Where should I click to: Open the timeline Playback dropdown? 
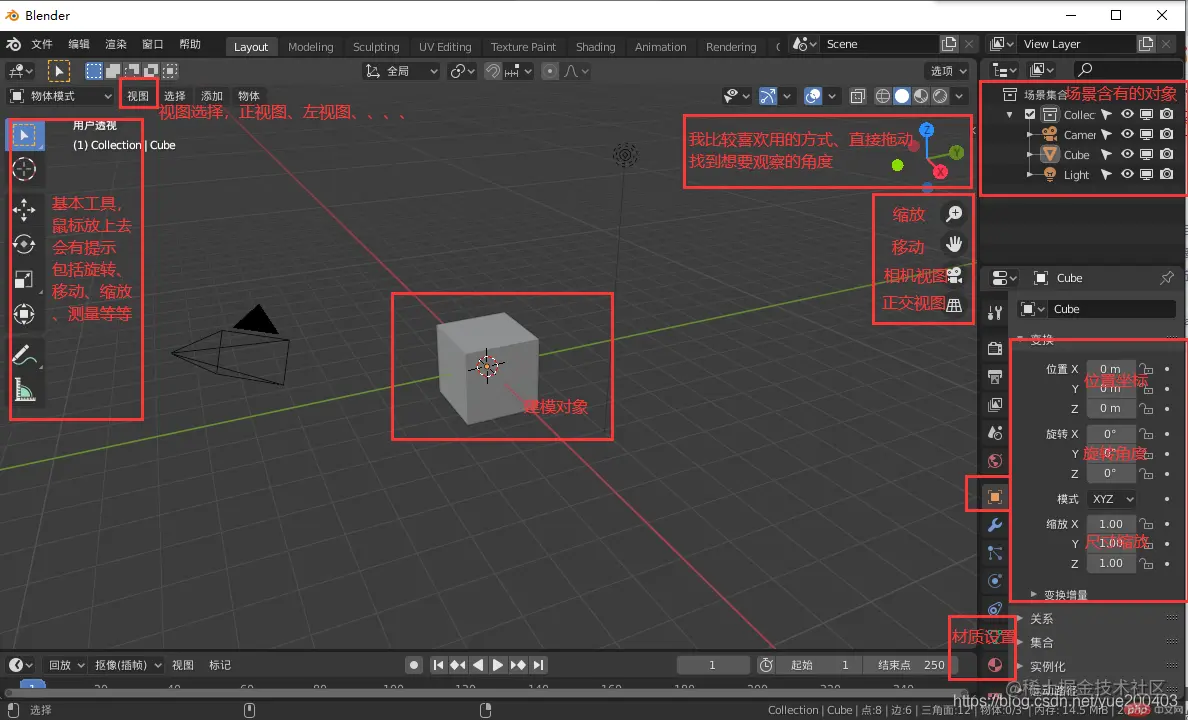[x=66, y=665]
